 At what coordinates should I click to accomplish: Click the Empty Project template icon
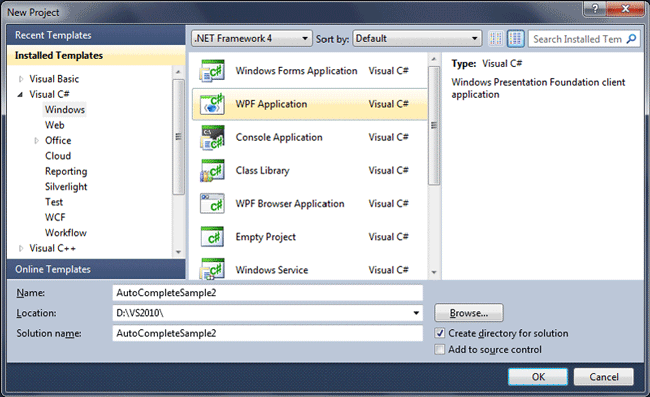(x=212, y=237)
